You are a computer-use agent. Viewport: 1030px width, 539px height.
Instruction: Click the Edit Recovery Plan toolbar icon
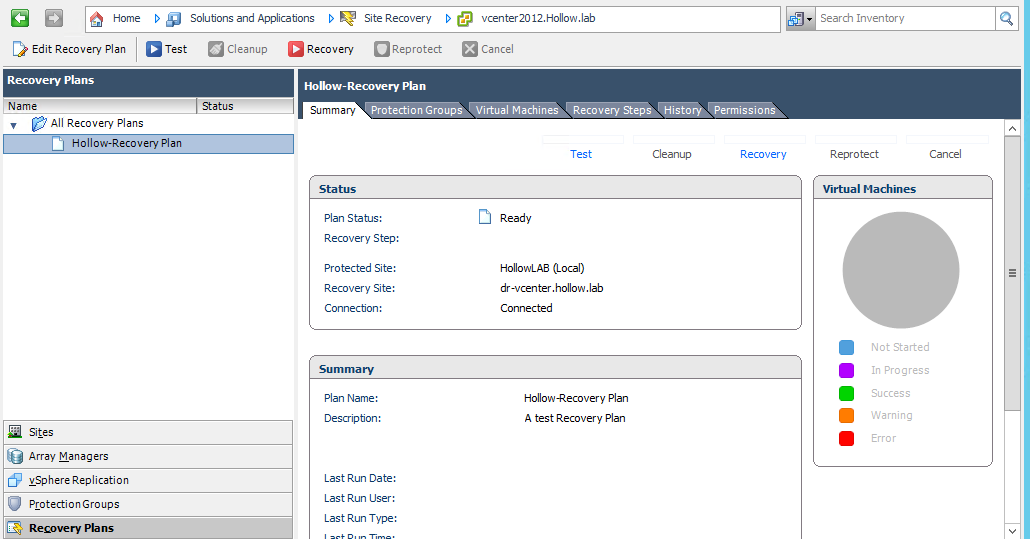(x=20, y=49)
